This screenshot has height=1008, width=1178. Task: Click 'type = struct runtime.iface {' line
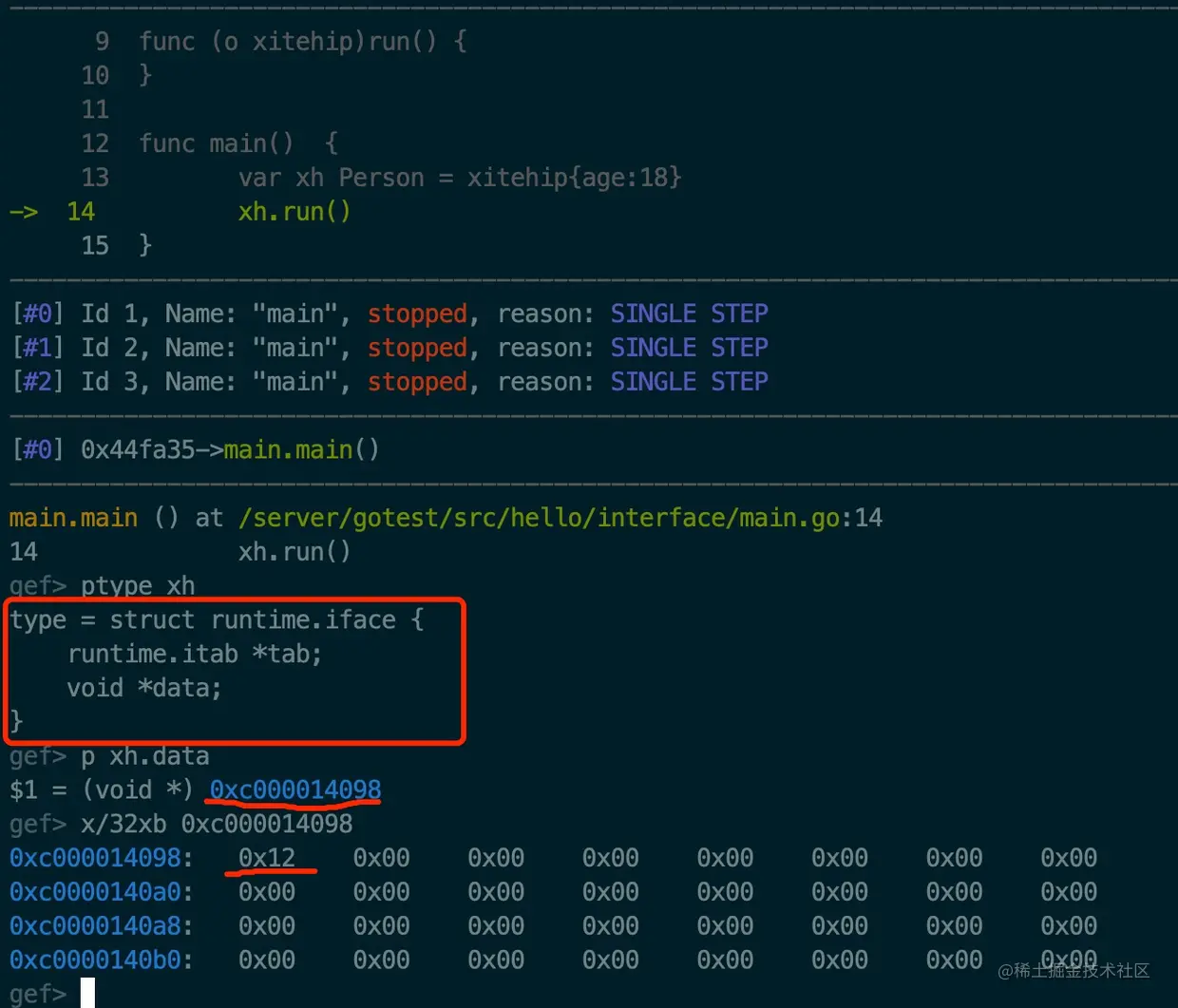[x=218, y=620]
